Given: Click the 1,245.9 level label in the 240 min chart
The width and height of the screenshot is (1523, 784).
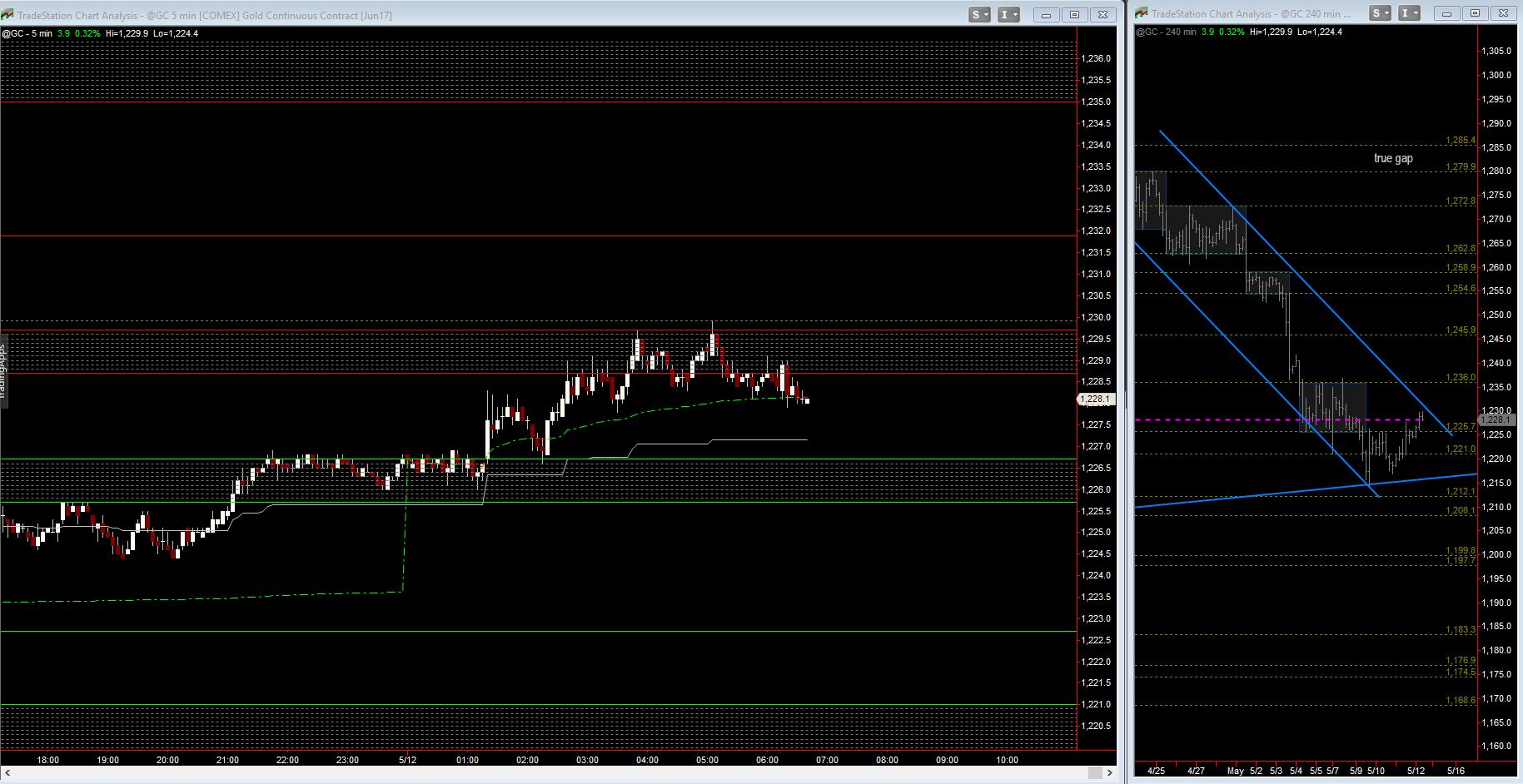Looking at the screenshot, I should tap(1461, 330).
